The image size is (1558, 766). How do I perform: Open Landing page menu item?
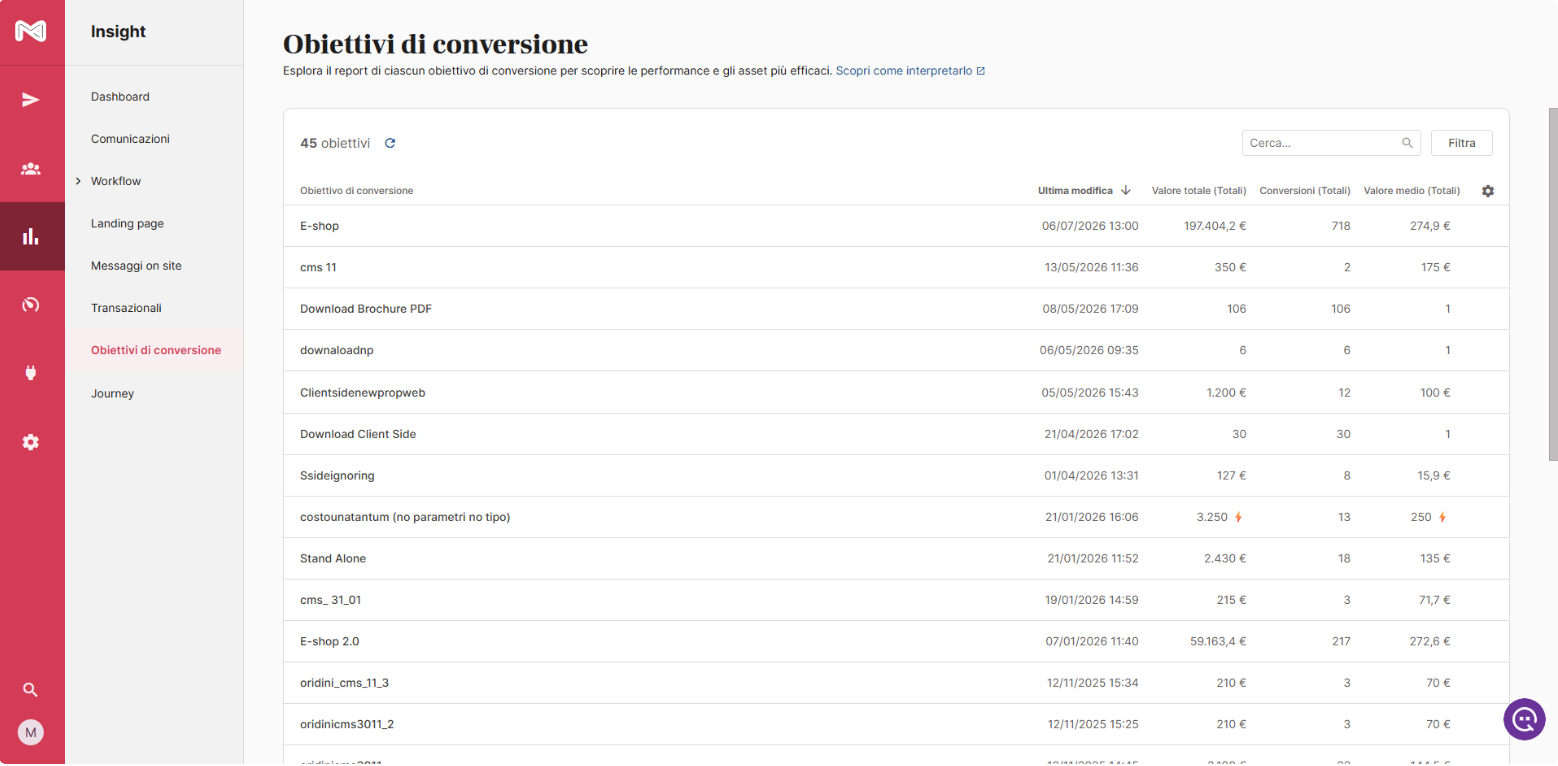click(x=127, y=224)
